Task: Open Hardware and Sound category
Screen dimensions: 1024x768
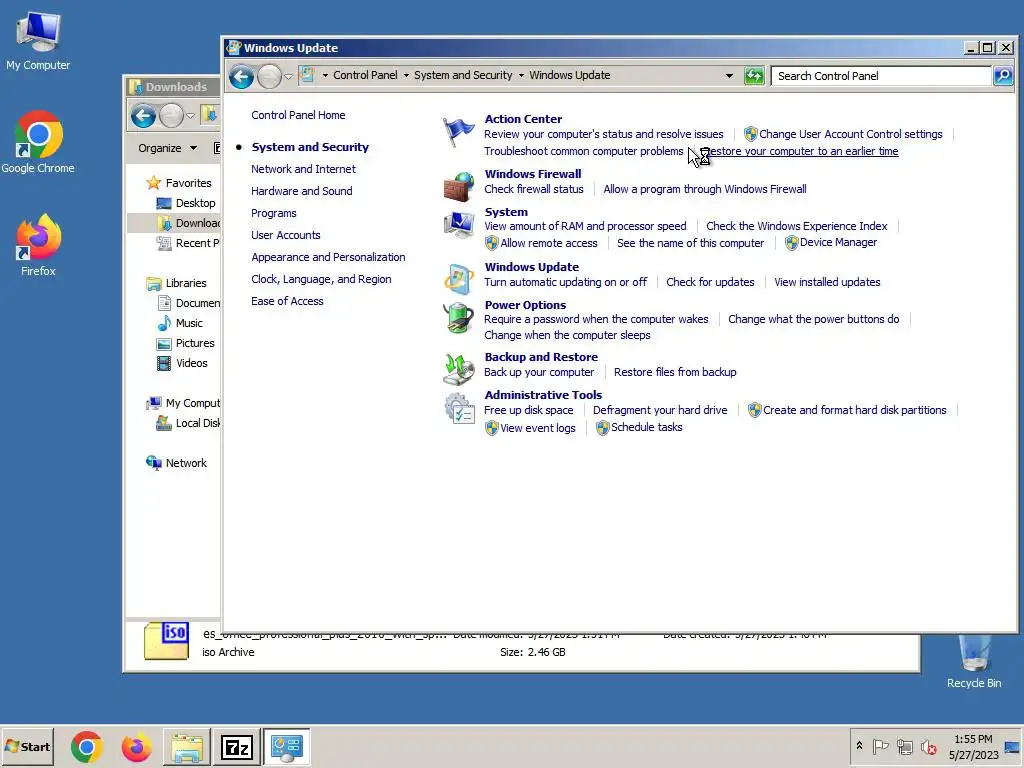Action: click(302, 191)
